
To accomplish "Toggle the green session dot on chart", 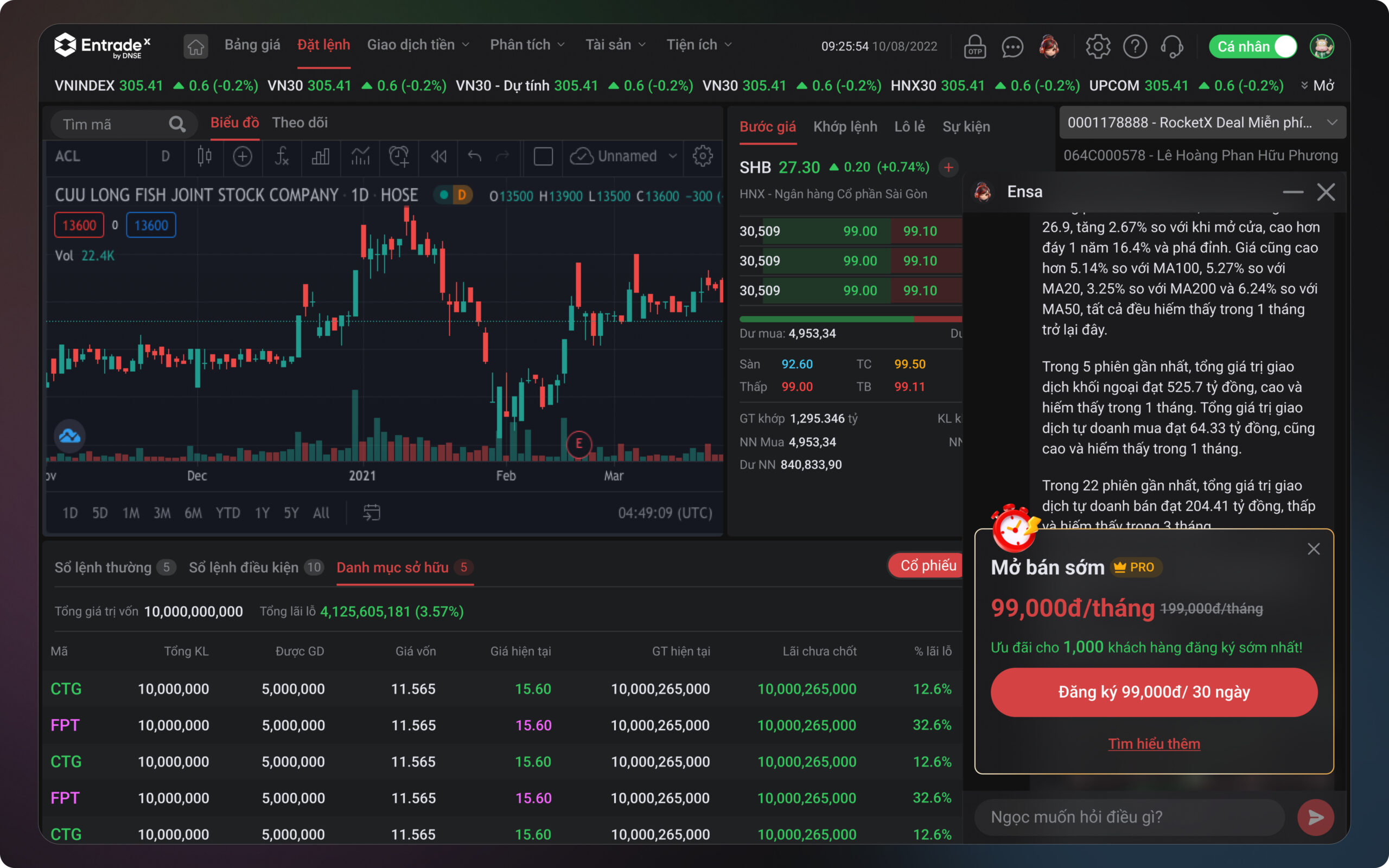I will [444, 195].
